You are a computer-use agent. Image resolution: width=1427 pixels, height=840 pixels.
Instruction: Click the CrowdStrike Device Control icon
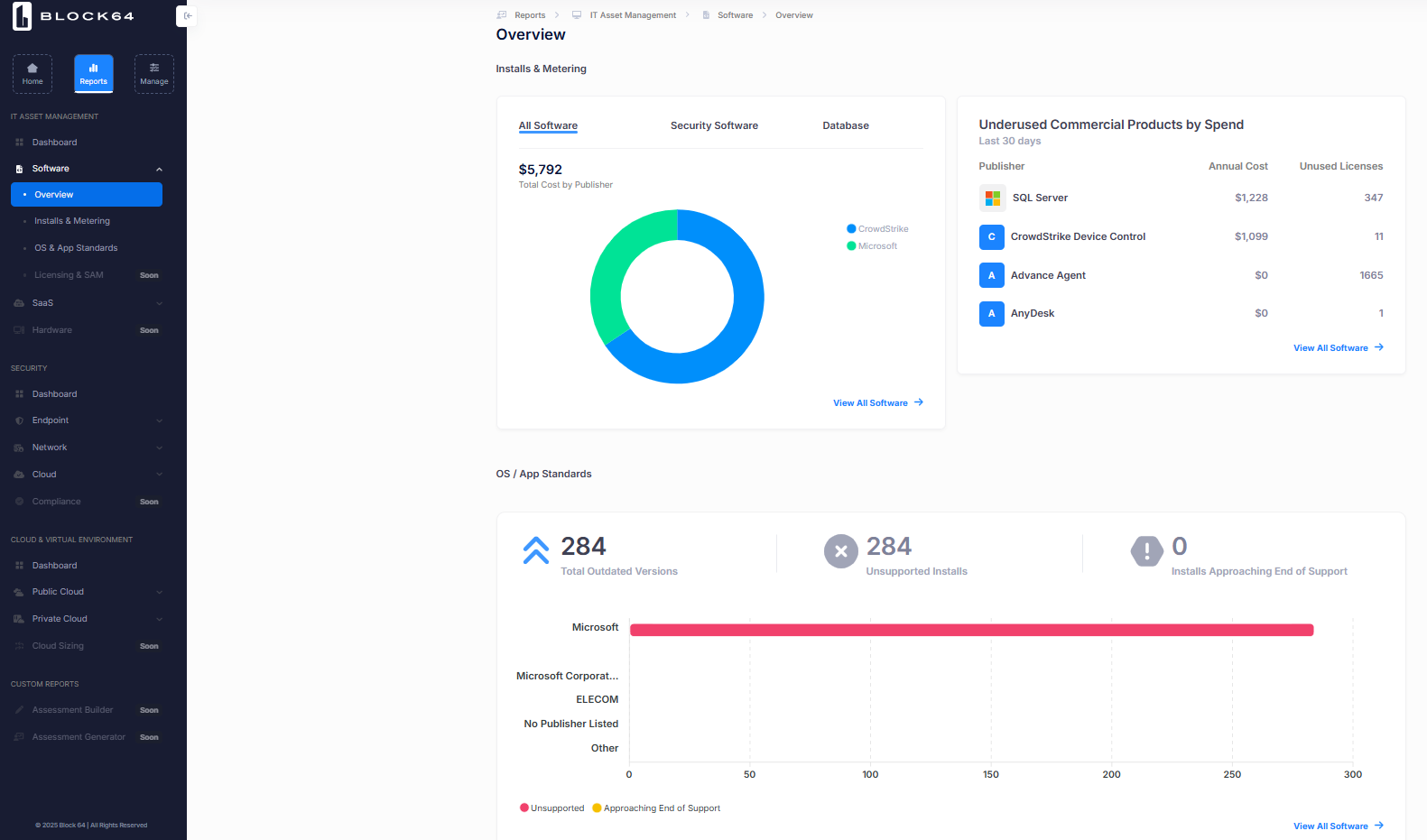click(992, 236)
